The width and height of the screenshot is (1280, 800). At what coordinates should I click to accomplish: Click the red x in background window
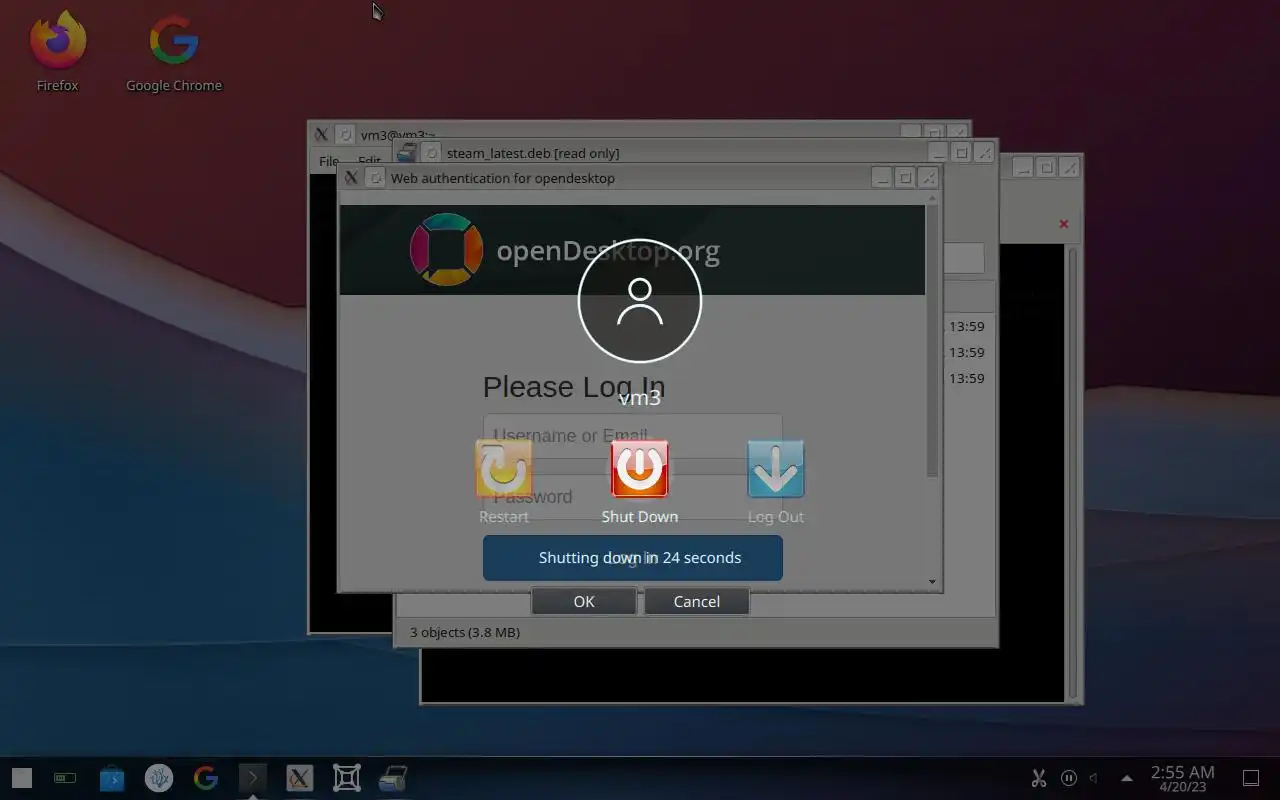[1064, 224]
